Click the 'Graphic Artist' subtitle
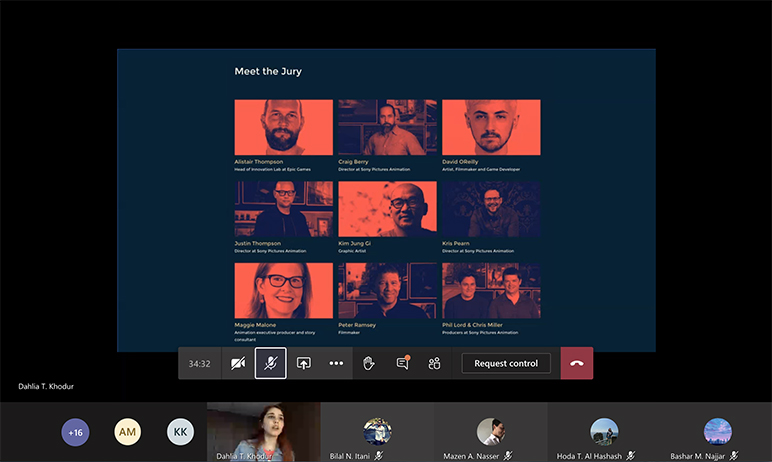This screenshot has width=772, height=462. (352, 251)
